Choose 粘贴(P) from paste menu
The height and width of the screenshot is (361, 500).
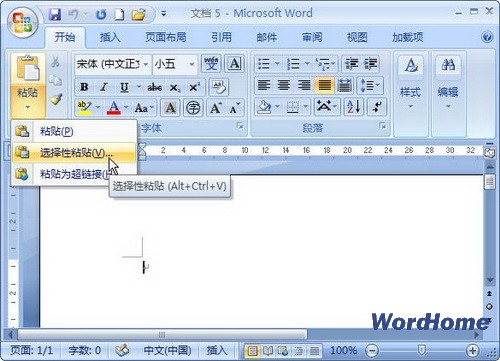[74, 131]
